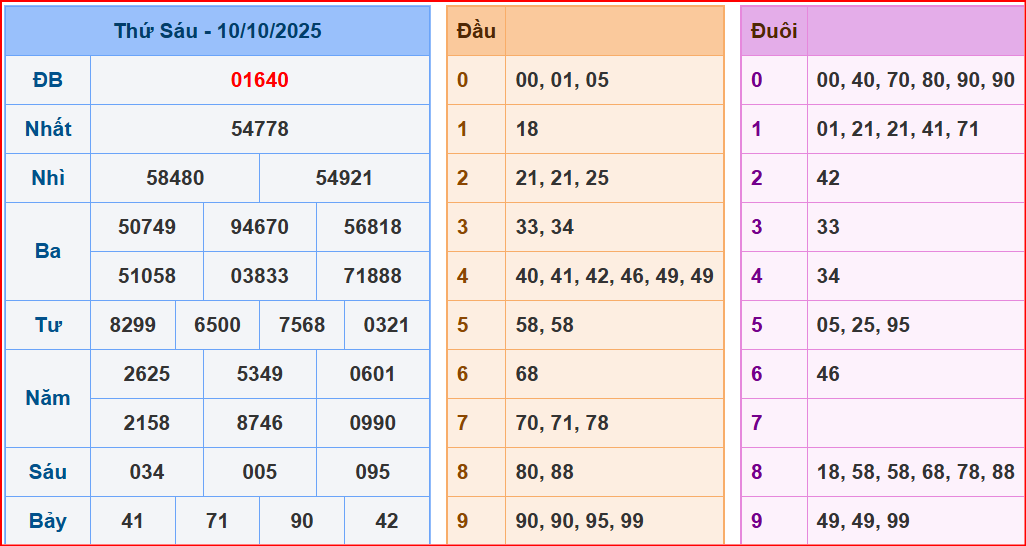Select Đuôi values 49, 49, 99
Screen dimensions: 1026x546
pyautogui.click(x=863, y=521)
